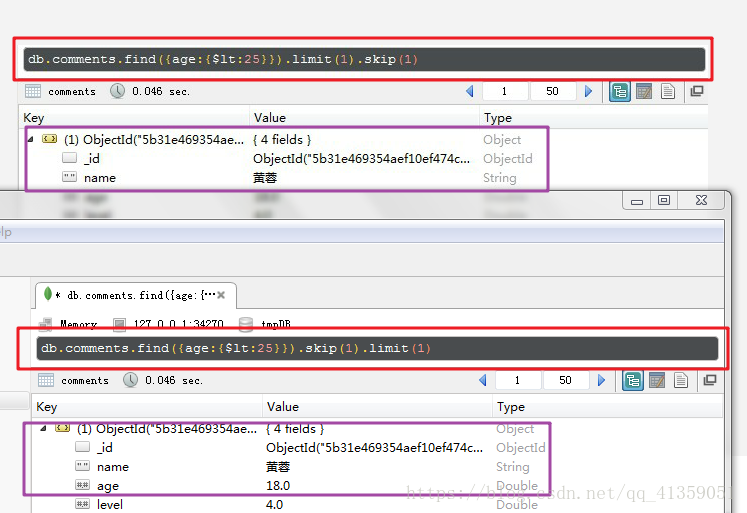Click the Key column header in upper results
Image resolution: width=747 pixels, height=513 pixels.
[x=134, y=118]
